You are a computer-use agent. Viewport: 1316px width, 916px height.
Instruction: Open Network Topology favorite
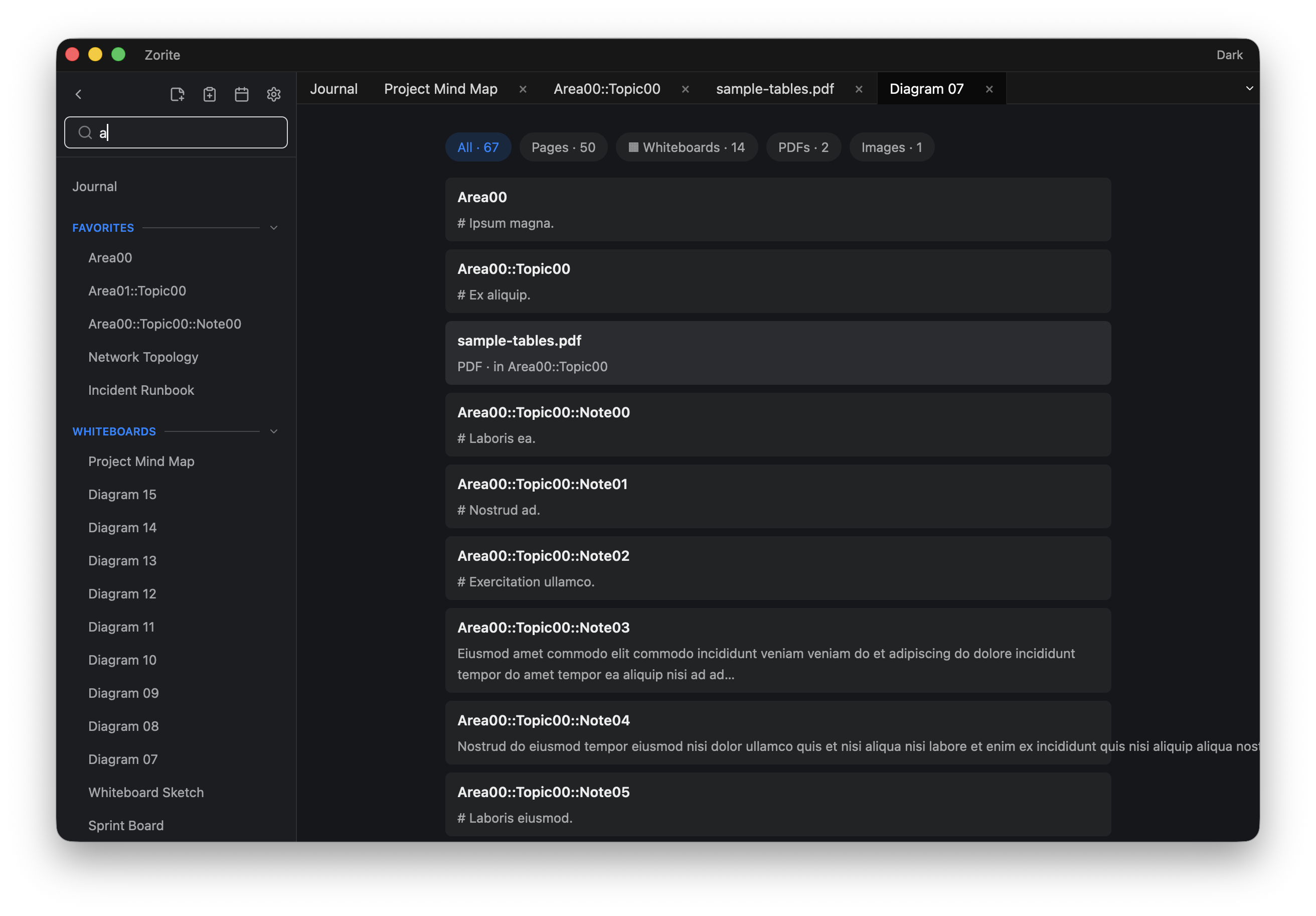pyautogui.click(x=143, y=357)
